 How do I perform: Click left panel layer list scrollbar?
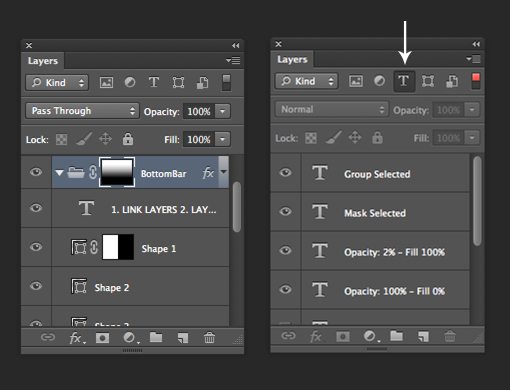click(237, 207)
